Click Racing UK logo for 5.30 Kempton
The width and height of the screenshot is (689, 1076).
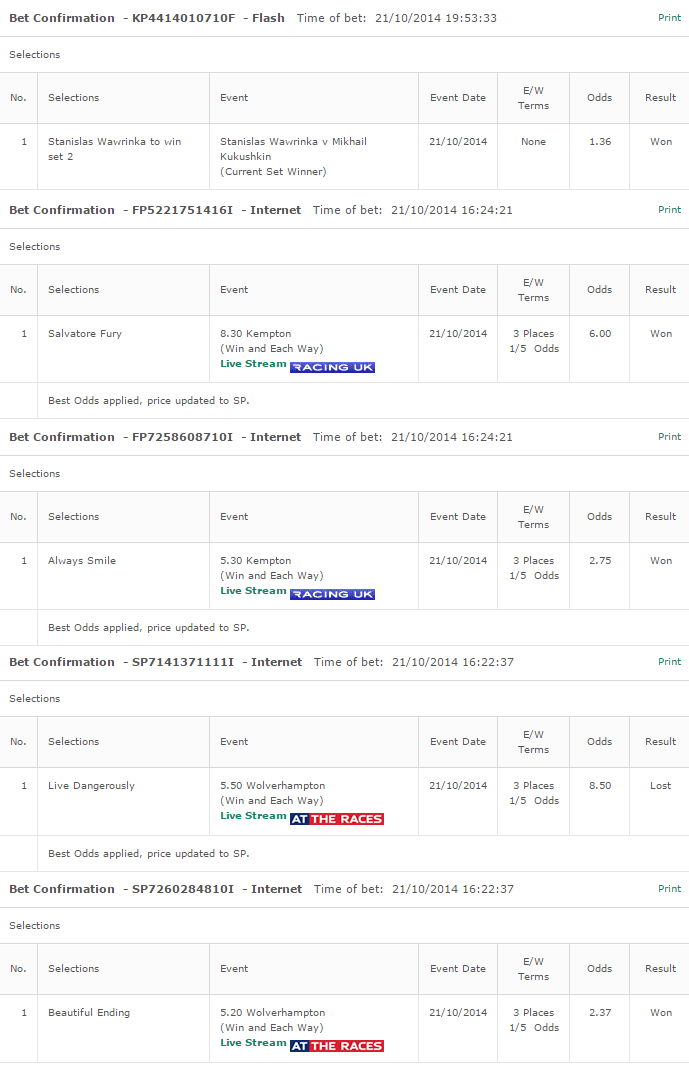332,594
